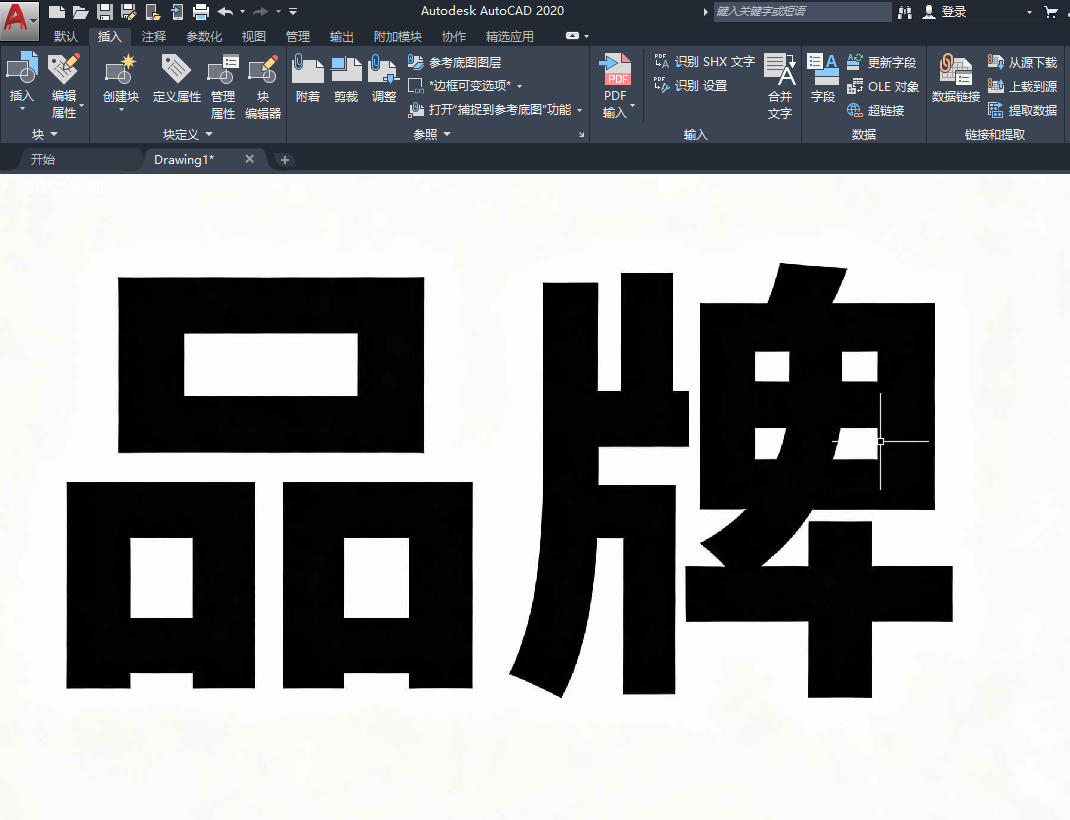Open the Reference panel dialog launcher arrow

tap(581, 135)
